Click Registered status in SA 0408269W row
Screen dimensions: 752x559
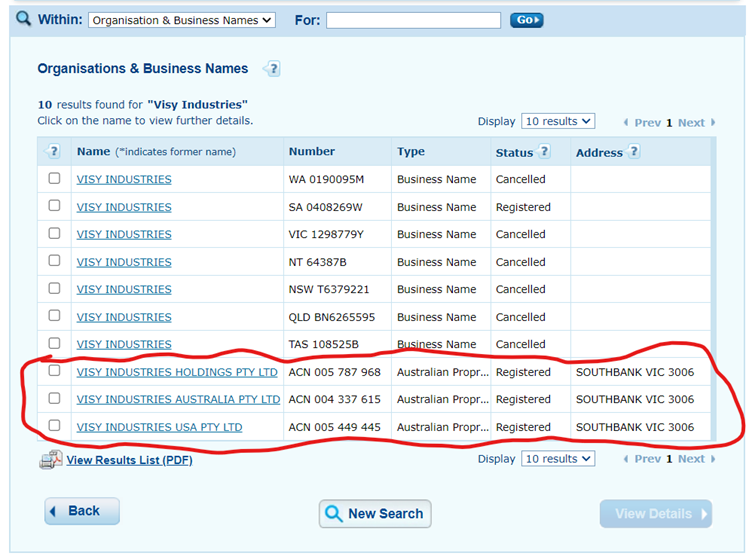[x=523, y=207]
